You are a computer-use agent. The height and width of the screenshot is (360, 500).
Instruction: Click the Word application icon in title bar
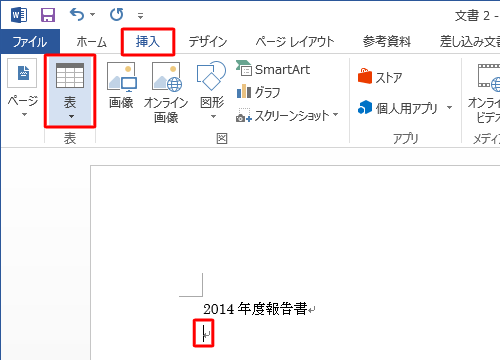tap(19, 15)
